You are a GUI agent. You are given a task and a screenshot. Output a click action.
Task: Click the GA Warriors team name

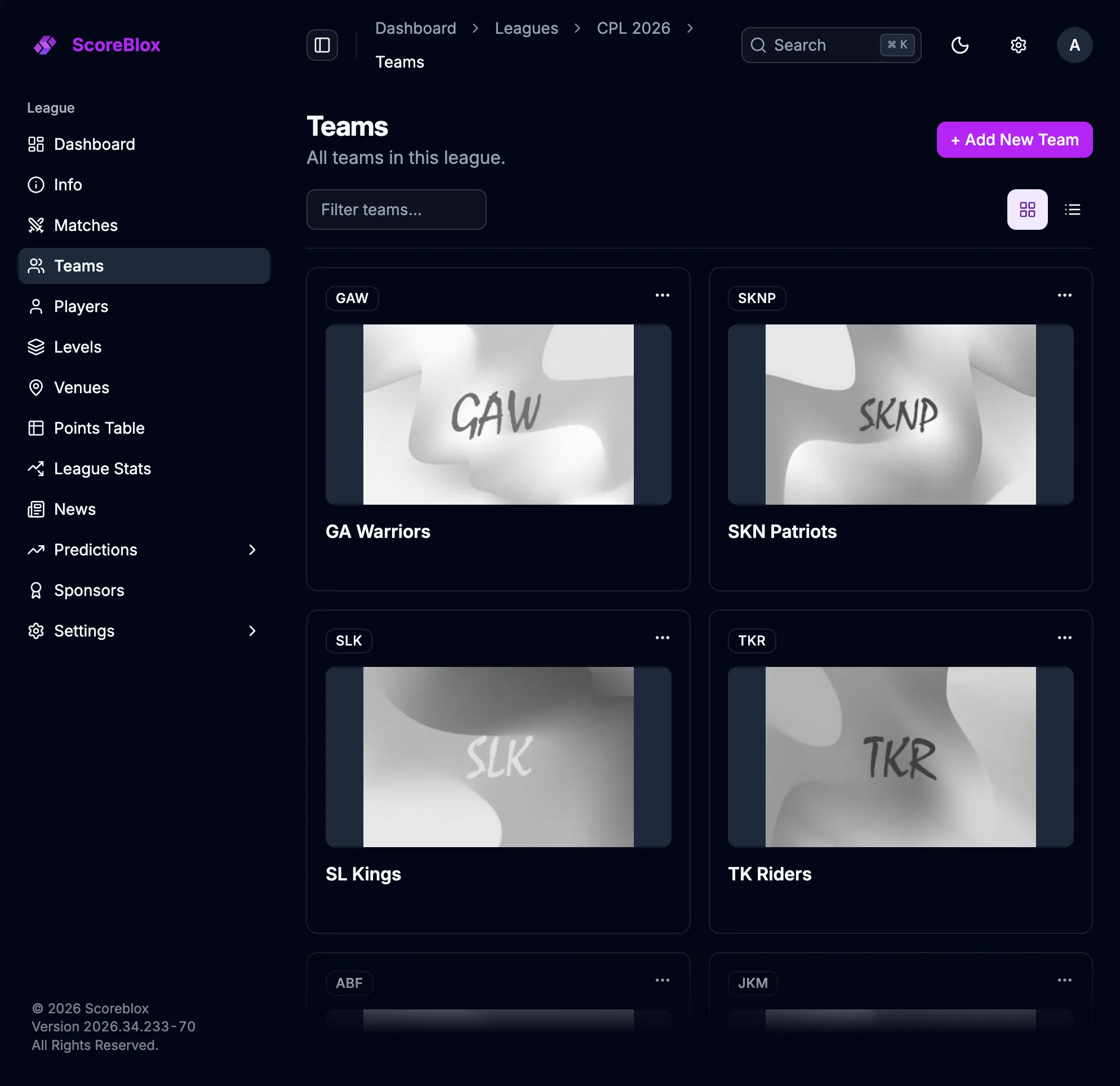[x=377, y=532]
